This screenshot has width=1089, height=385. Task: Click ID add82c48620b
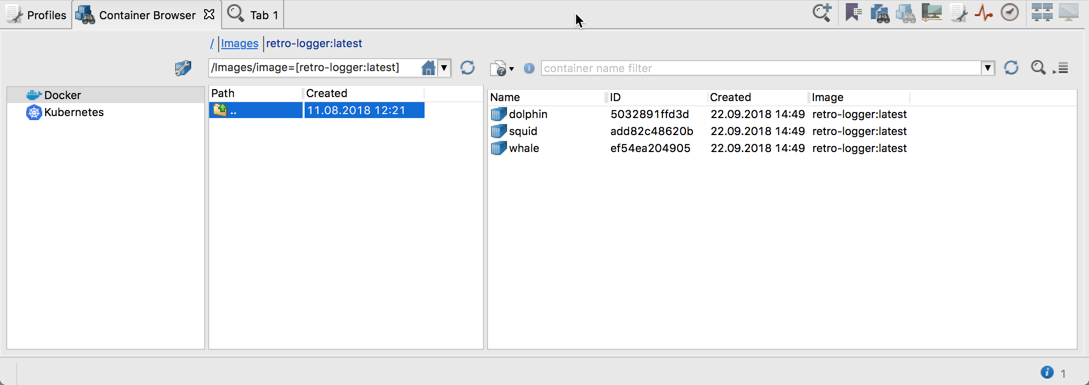point(651,131)
